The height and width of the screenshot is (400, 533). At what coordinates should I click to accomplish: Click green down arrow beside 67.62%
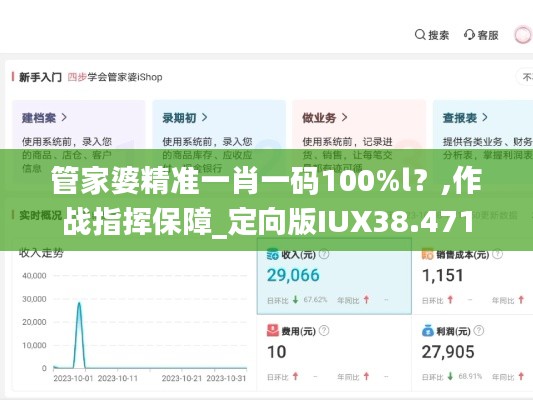(295, 300)
